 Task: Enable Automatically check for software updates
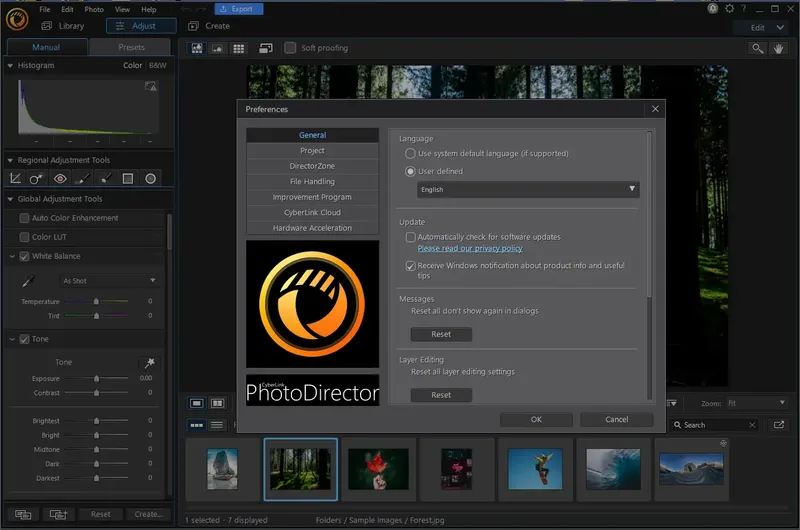point(411,237)
